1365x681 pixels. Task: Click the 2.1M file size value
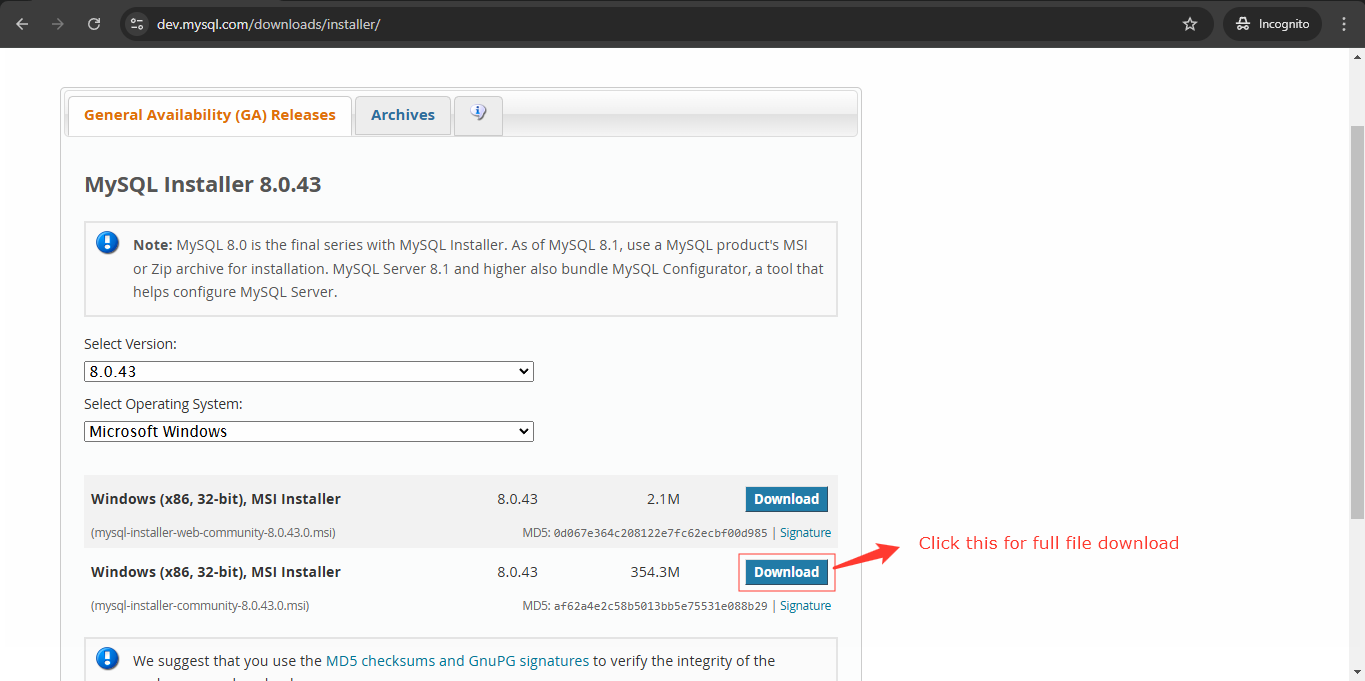[x=663, y=499]
